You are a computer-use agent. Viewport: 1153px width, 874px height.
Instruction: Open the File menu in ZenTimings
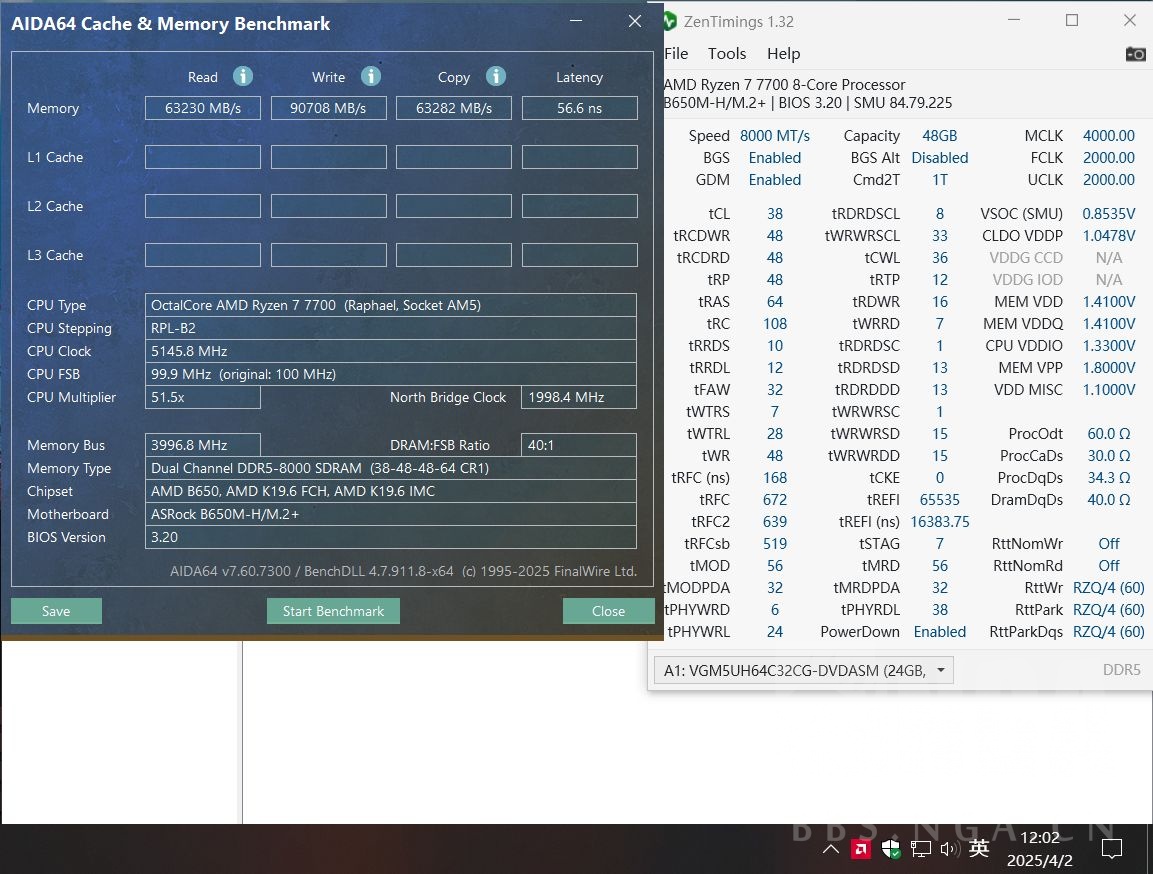[676, 53]
